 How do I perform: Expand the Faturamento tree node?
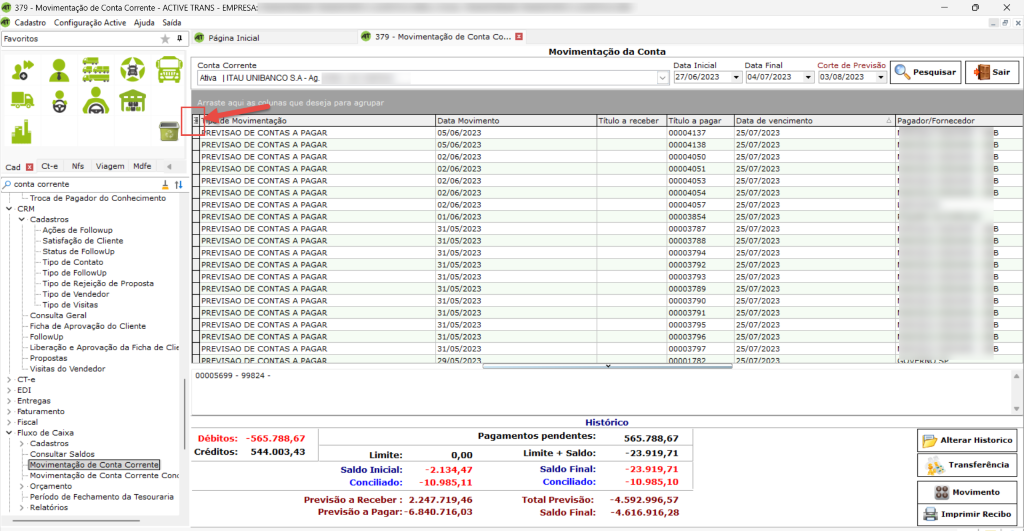click(9, 411)
